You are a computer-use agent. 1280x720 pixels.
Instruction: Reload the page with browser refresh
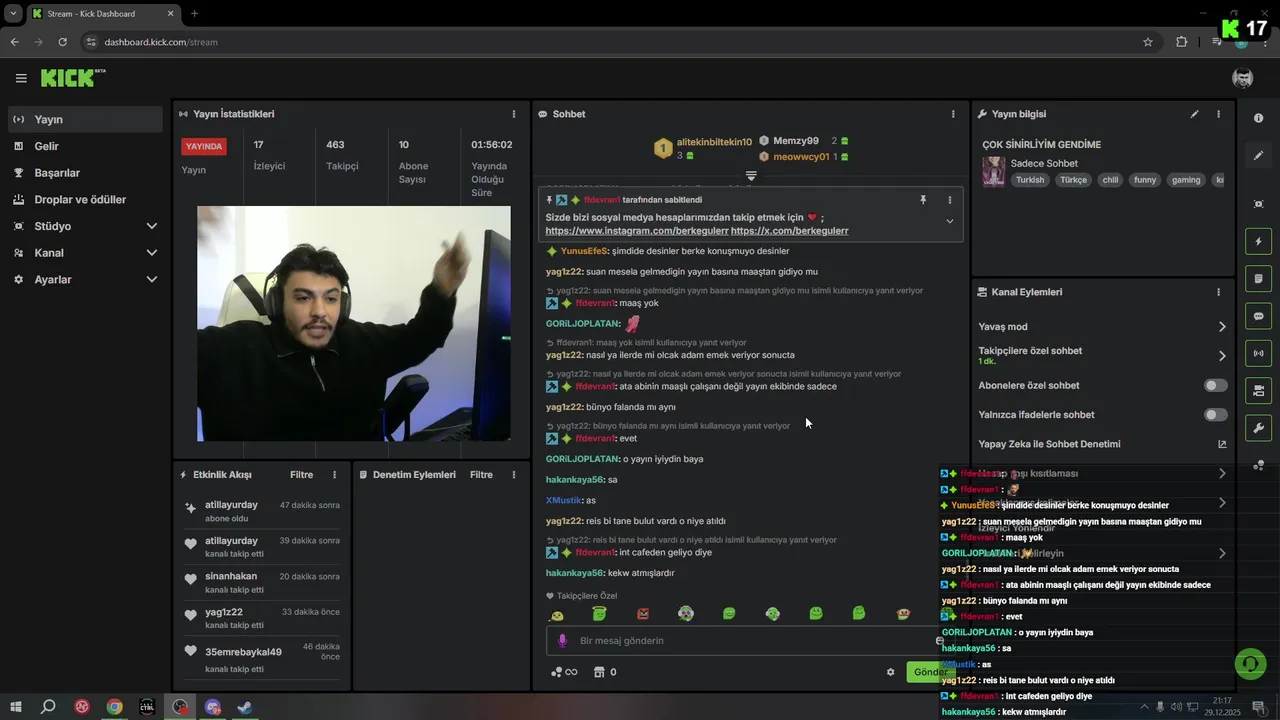tap(63, 42)
